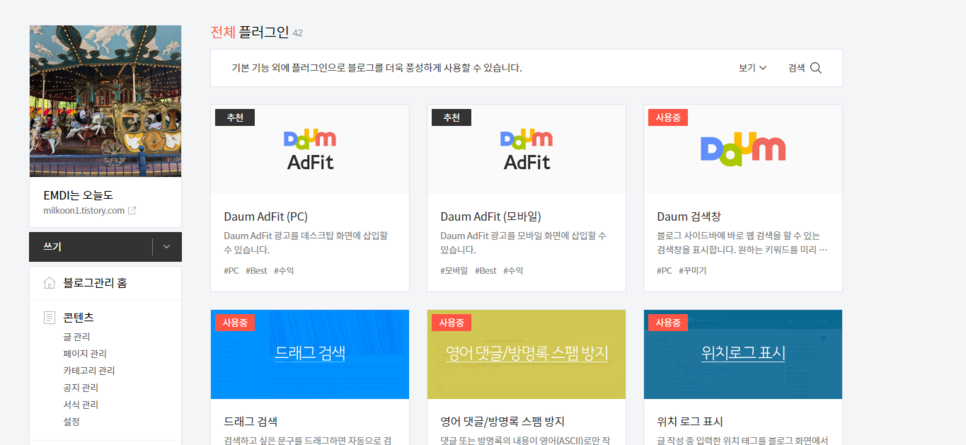Click 사용중 badge on Daum 검색창 card

668,118
